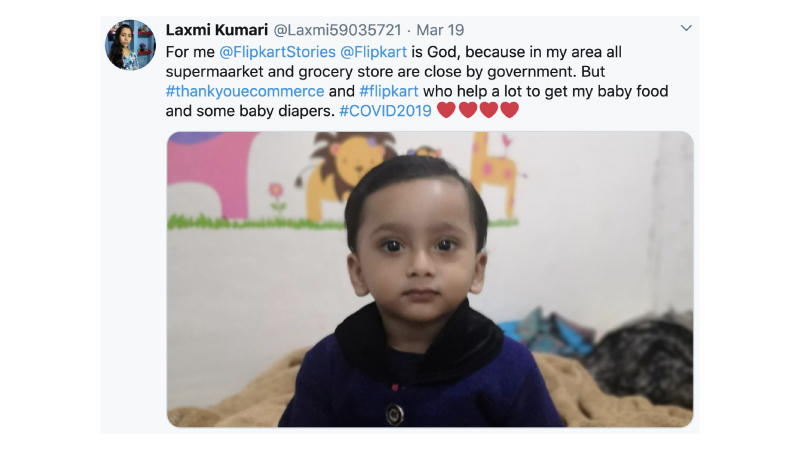800x450 pixels.
Task: Click Laxmi Kumari's round profile avatar
Action: pos(131,45)
